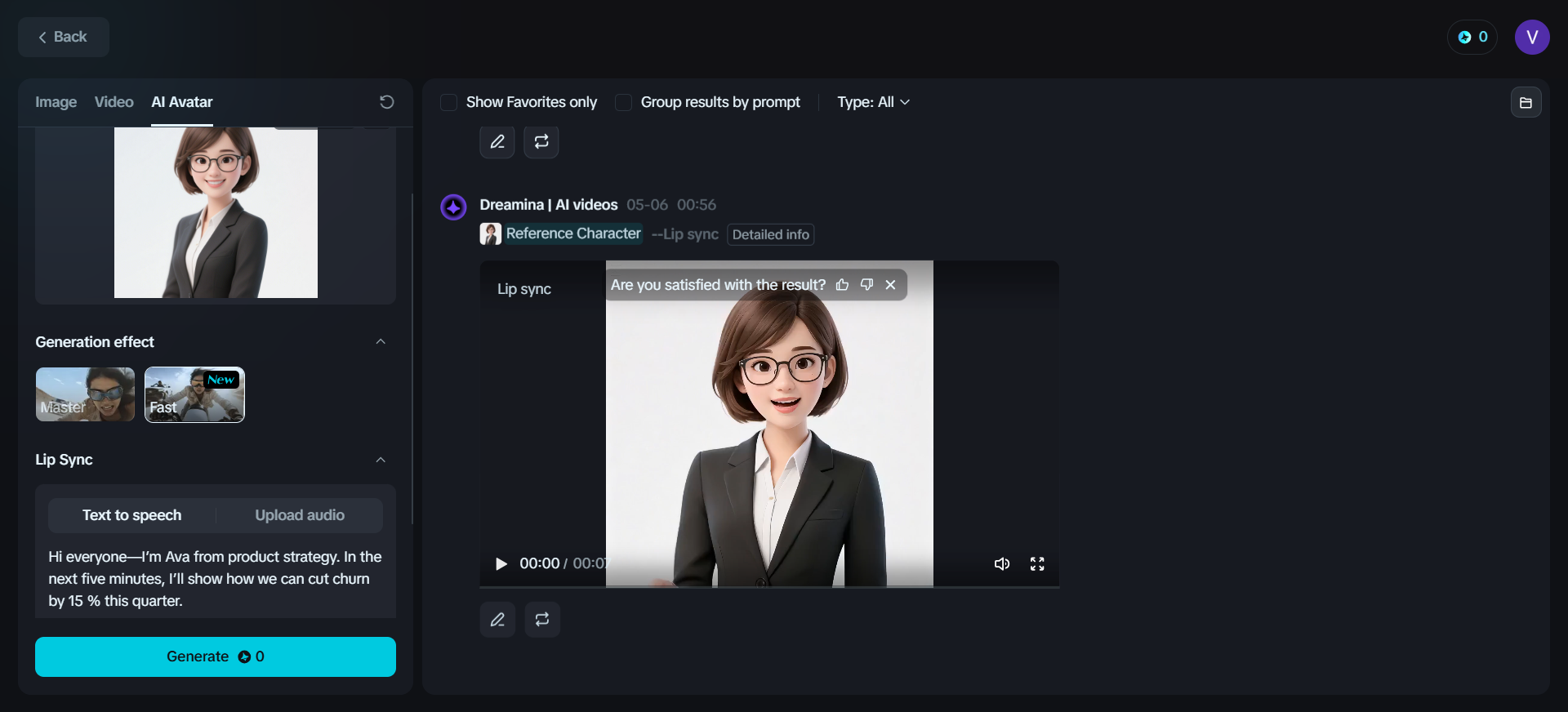Choose the Fast generation effect

point(194,394)
